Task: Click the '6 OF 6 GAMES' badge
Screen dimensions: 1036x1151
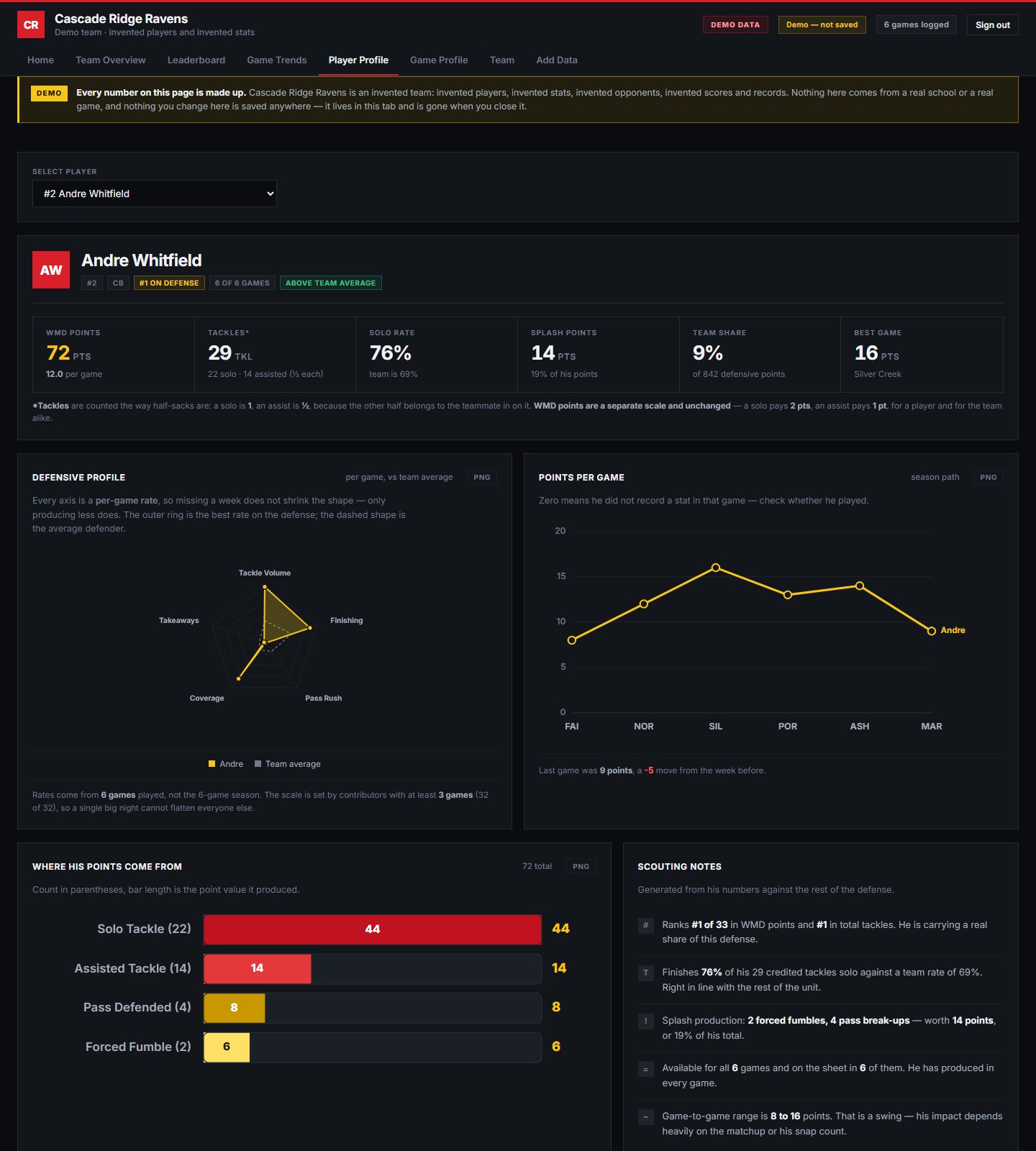Action: pyautogui.click(x=242, y=283)
